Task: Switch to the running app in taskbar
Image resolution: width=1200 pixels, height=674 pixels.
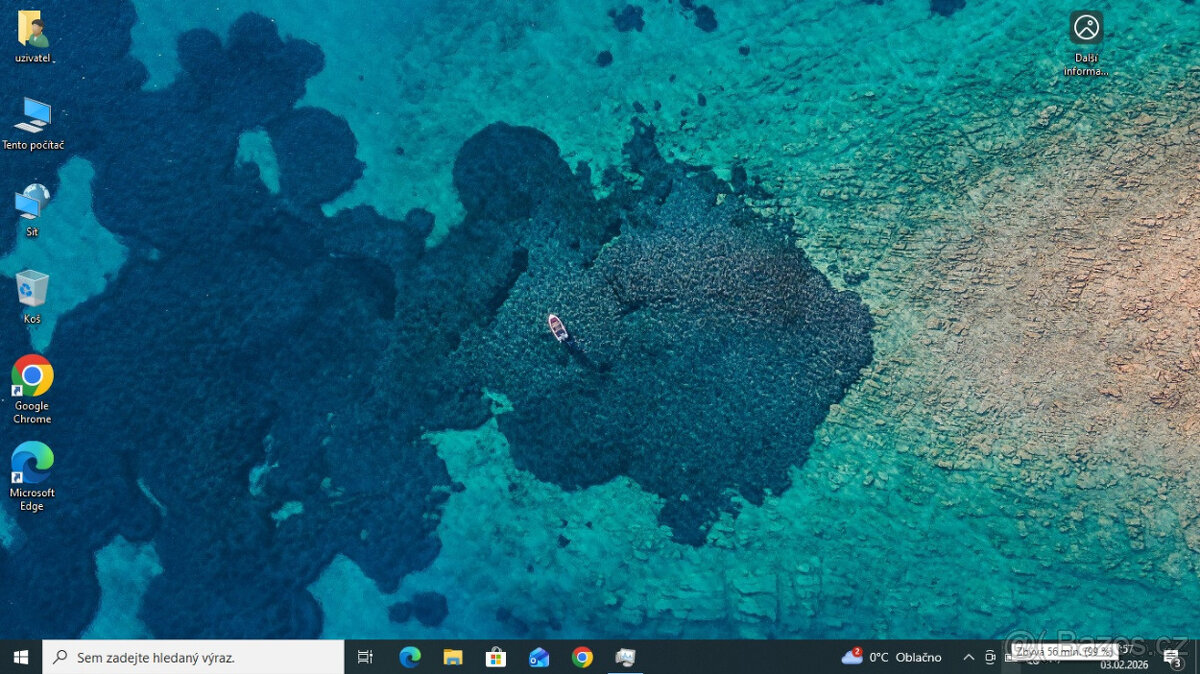Action: [x=625, y=657]
